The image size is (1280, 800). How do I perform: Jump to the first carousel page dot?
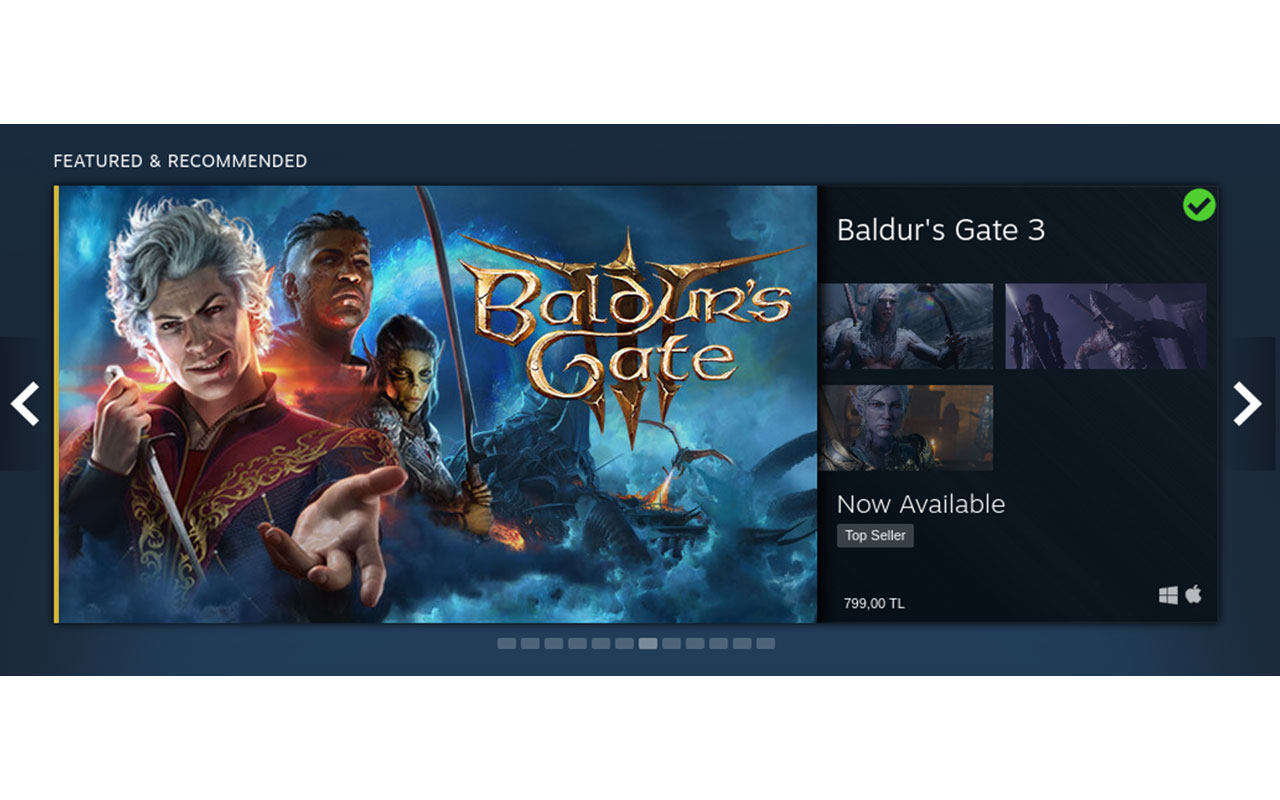pos(507,643)
